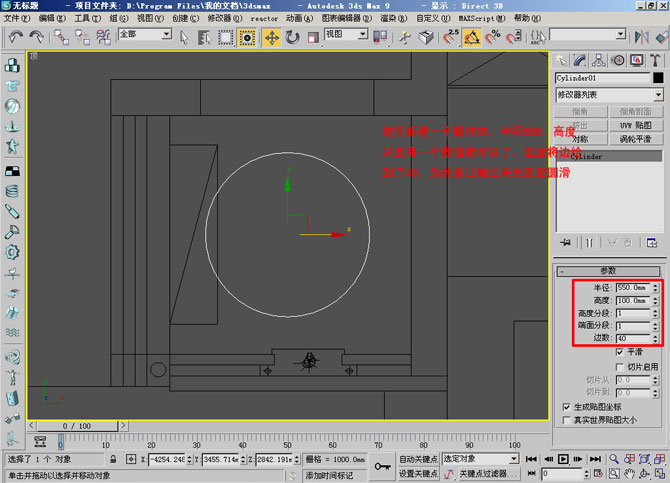This screenshot has width=670, height=483.
Task: Click Configure Modifier Sets icon
Action: pos(652,243)
